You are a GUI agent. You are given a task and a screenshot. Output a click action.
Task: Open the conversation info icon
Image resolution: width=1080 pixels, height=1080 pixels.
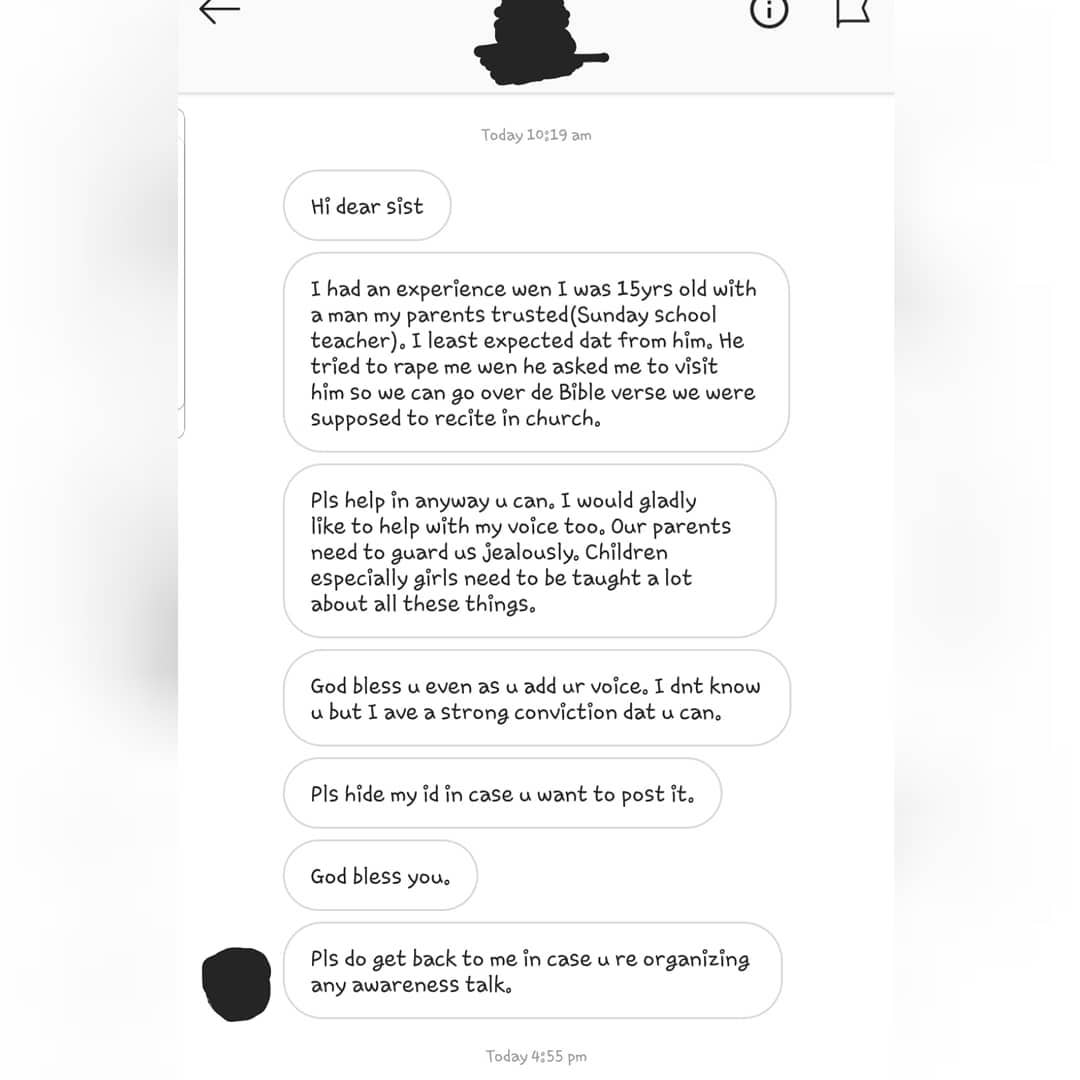pos(769,10)
